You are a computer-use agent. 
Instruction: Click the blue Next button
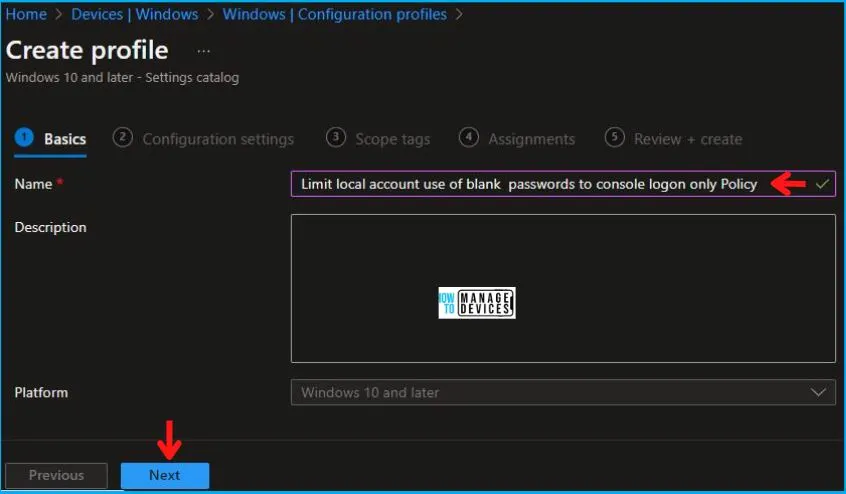click(x=165, y=475)
